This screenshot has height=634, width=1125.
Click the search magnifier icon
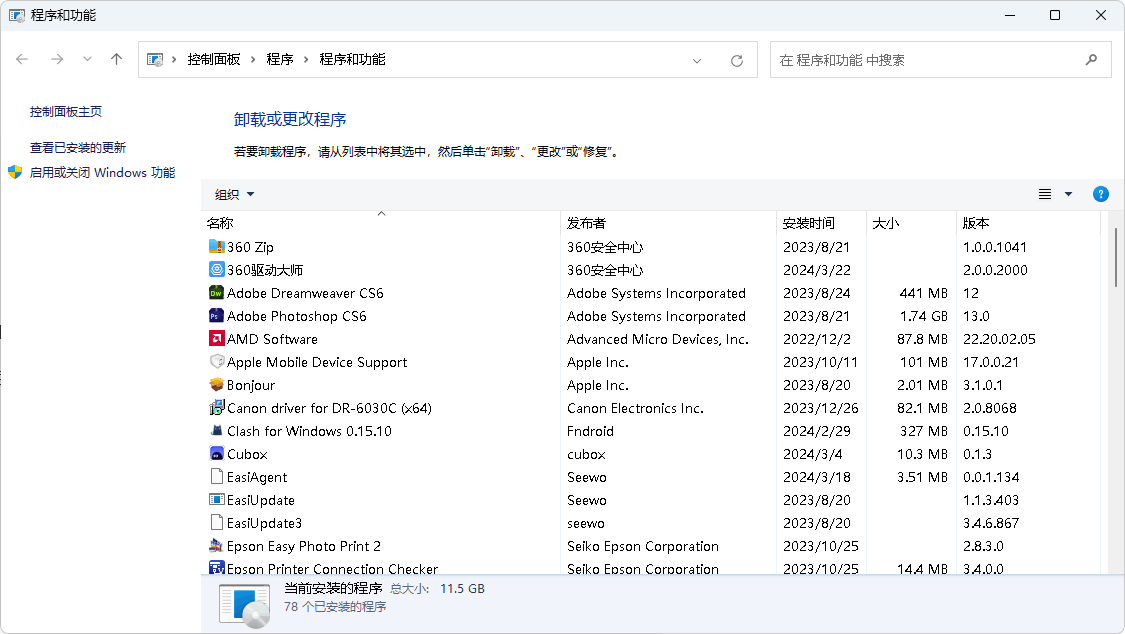(1091, 60)
